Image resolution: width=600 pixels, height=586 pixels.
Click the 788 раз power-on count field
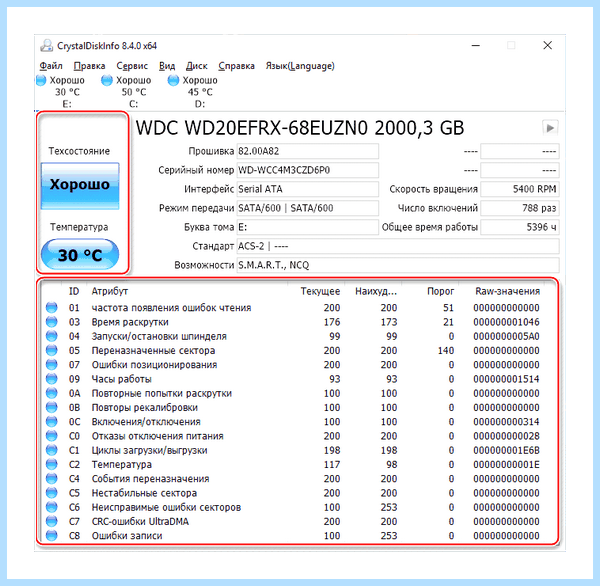[520, 208]
